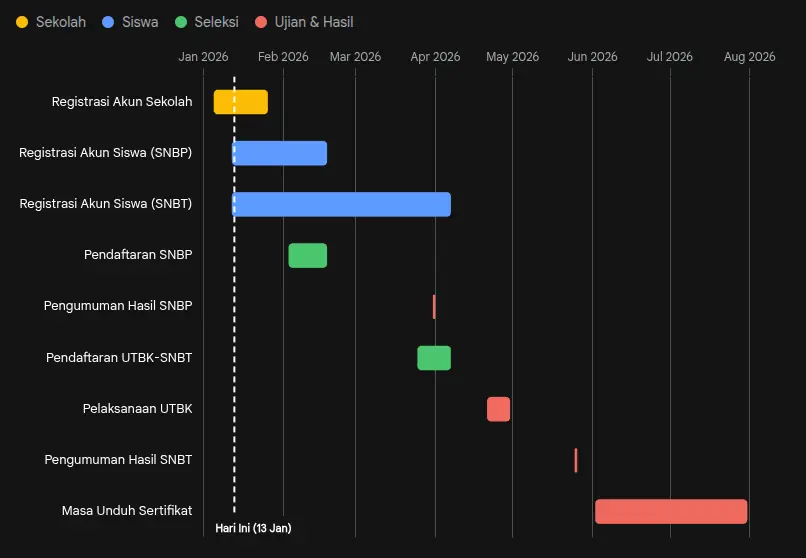Click the long blue Registrasi Akun Siswa (SNBT) bar
The image size is (806, 558).
pyautogui.click(x=342, y=204)
